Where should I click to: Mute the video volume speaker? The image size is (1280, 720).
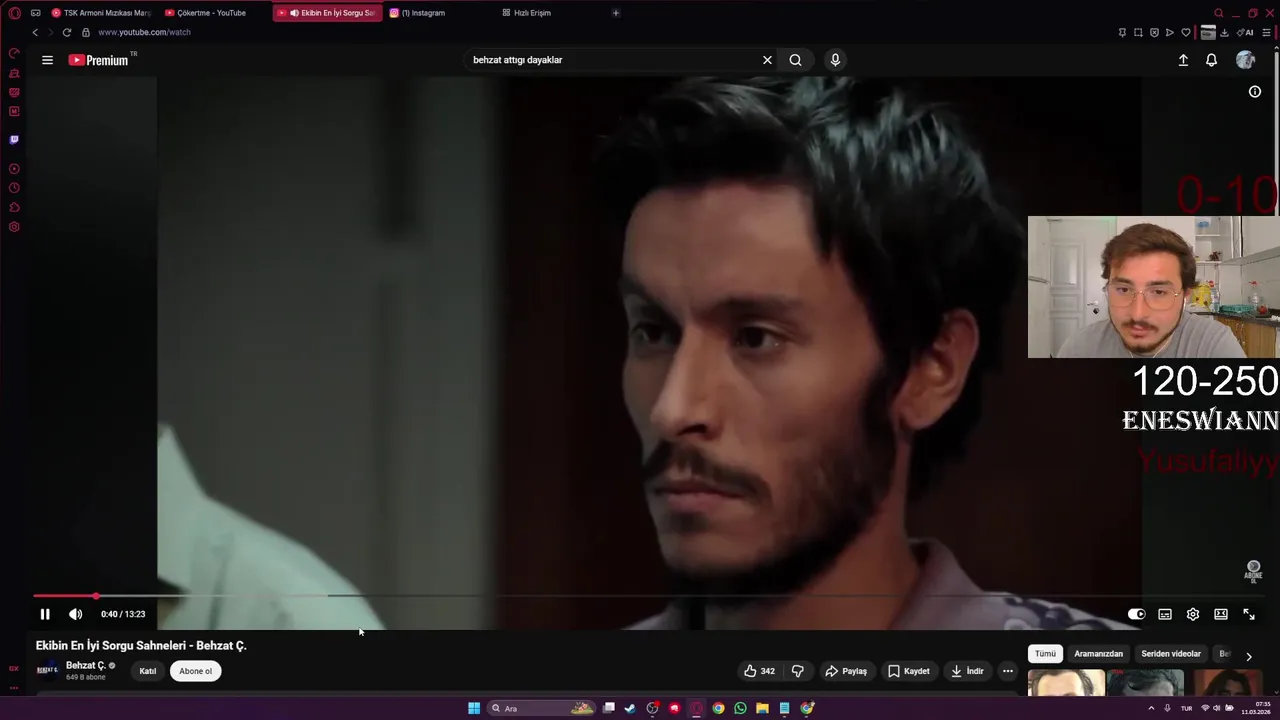(75, 614)
